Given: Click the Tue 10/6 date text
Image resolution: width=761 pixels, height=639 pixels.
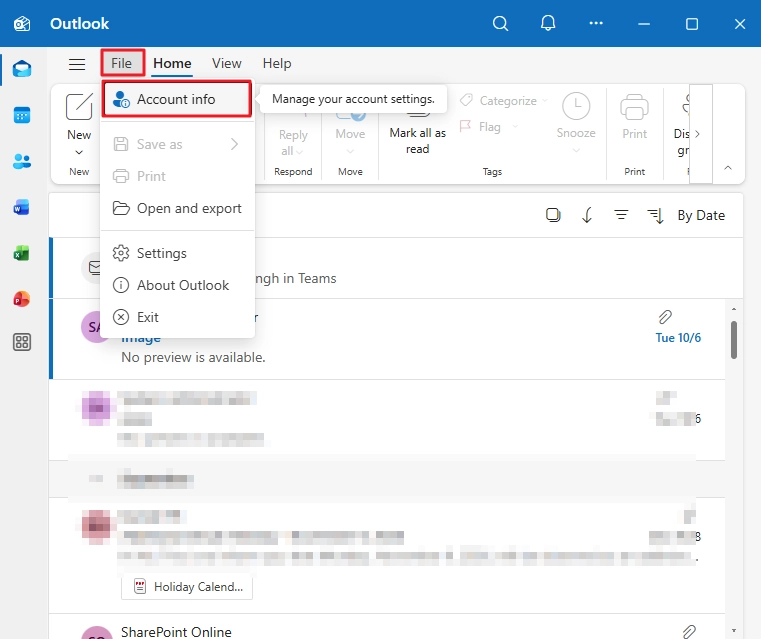Looking at the screenshot, I should (x=678, y=338).
